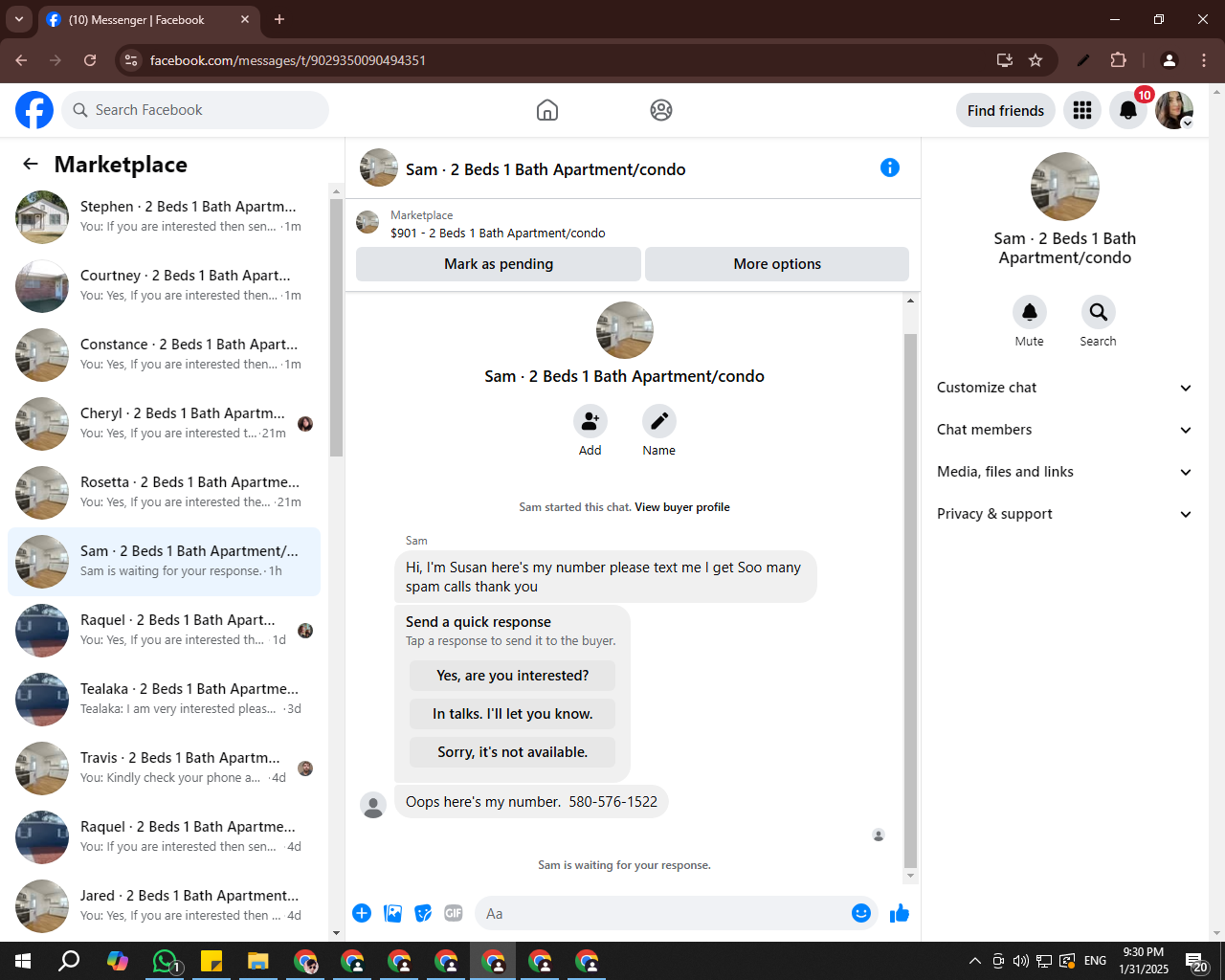Reload the page with browser refresh icon
Viewport: 1225px width, 980px height.
coord(90,60)
